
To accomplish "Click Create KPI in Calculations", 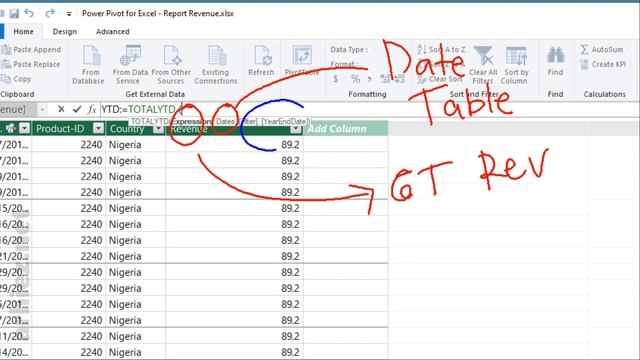I will pos(603,64).
